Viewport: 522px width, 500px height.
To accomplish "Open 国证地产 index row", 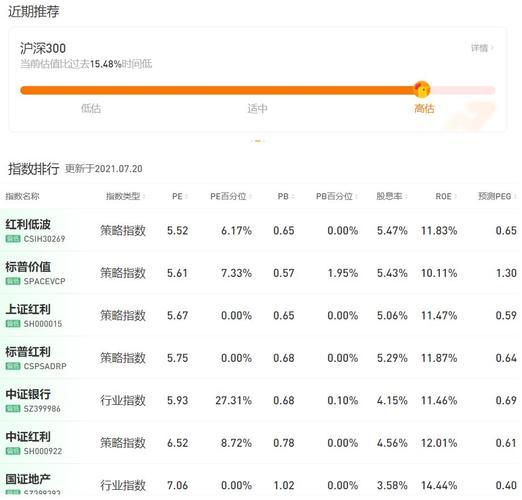I will (x=261, y=480).
